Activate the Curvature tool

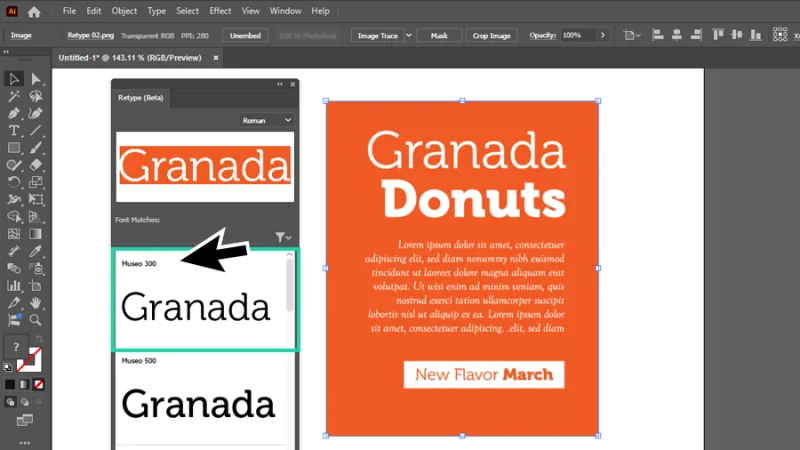click(x=36, y=113)
